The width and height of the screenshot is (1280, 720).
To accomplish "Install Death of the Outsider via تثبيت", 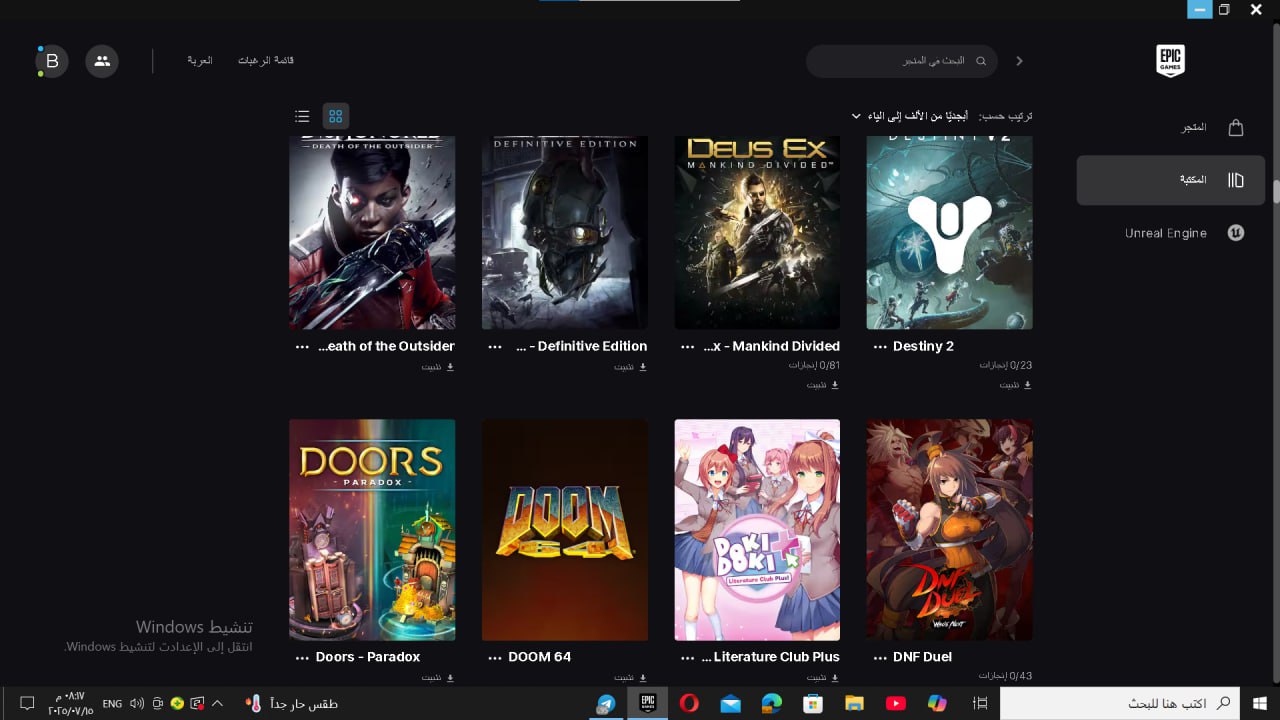I will tap(438, 367).
